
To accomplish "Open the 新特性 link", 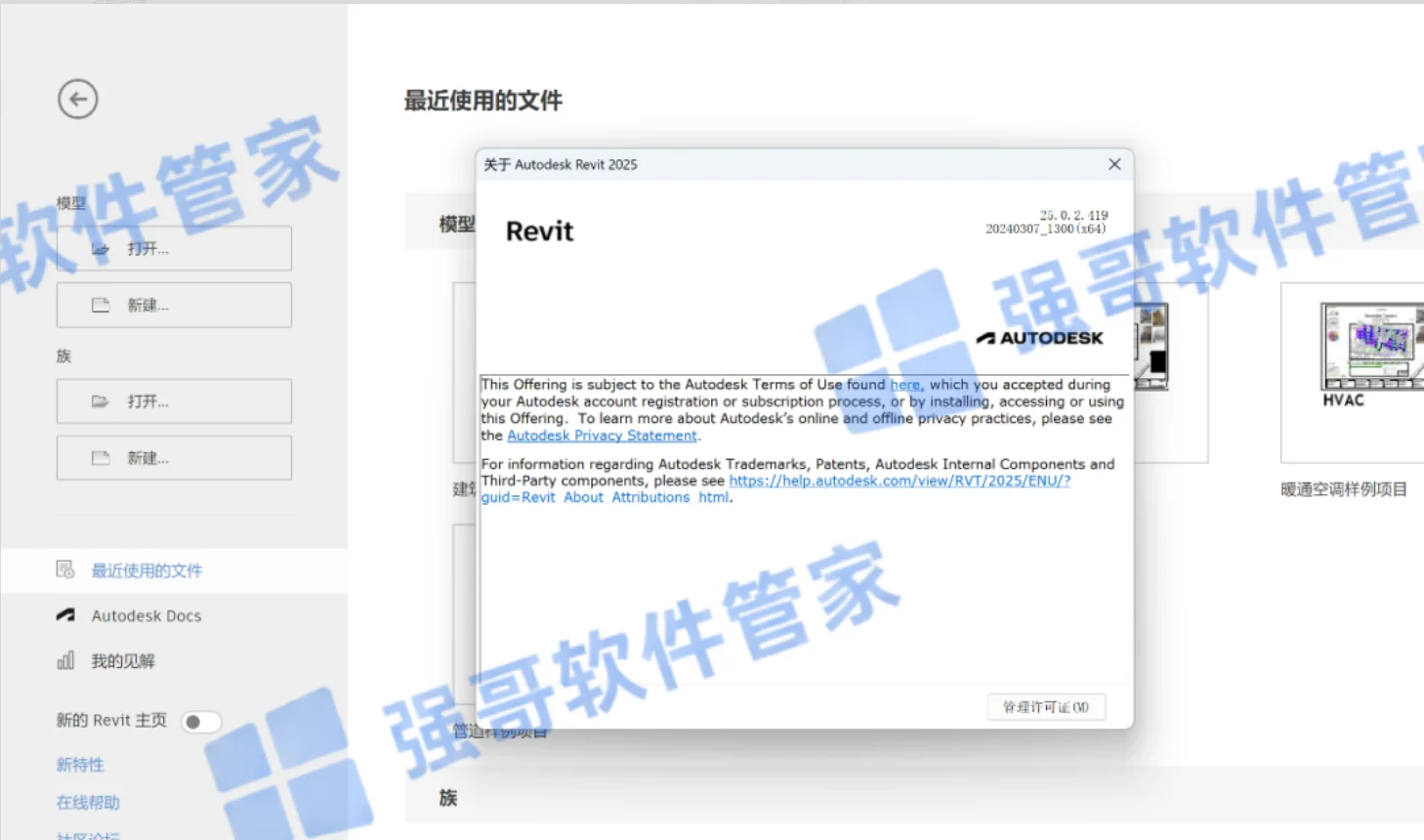I will [x=80, y=765].
